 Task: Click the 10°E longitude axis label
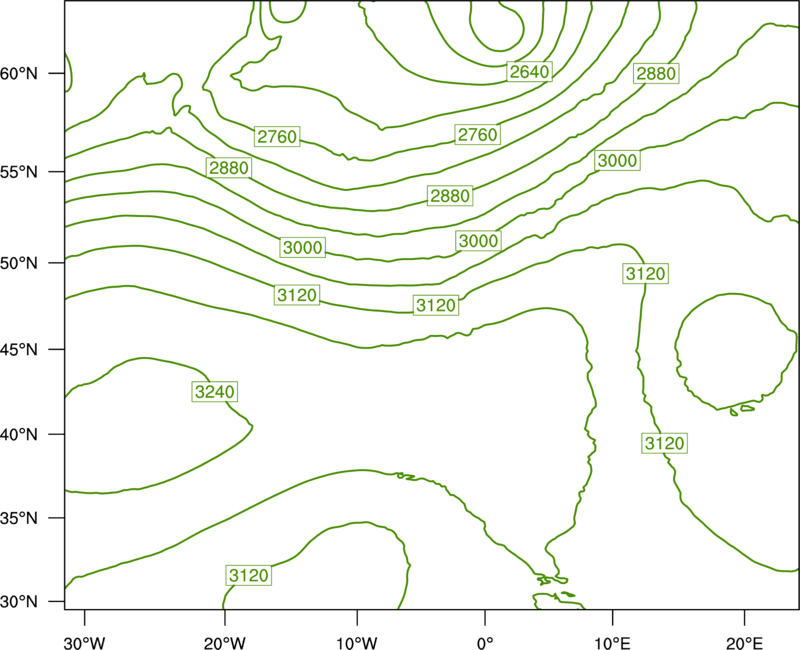pos(612,643)
